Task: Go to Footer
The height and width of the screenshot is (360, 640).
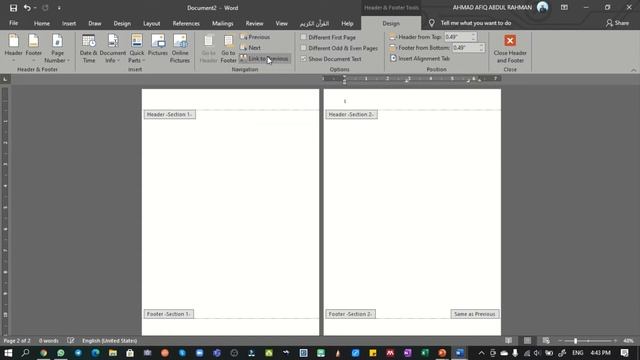Action: [x=228, y=48]
